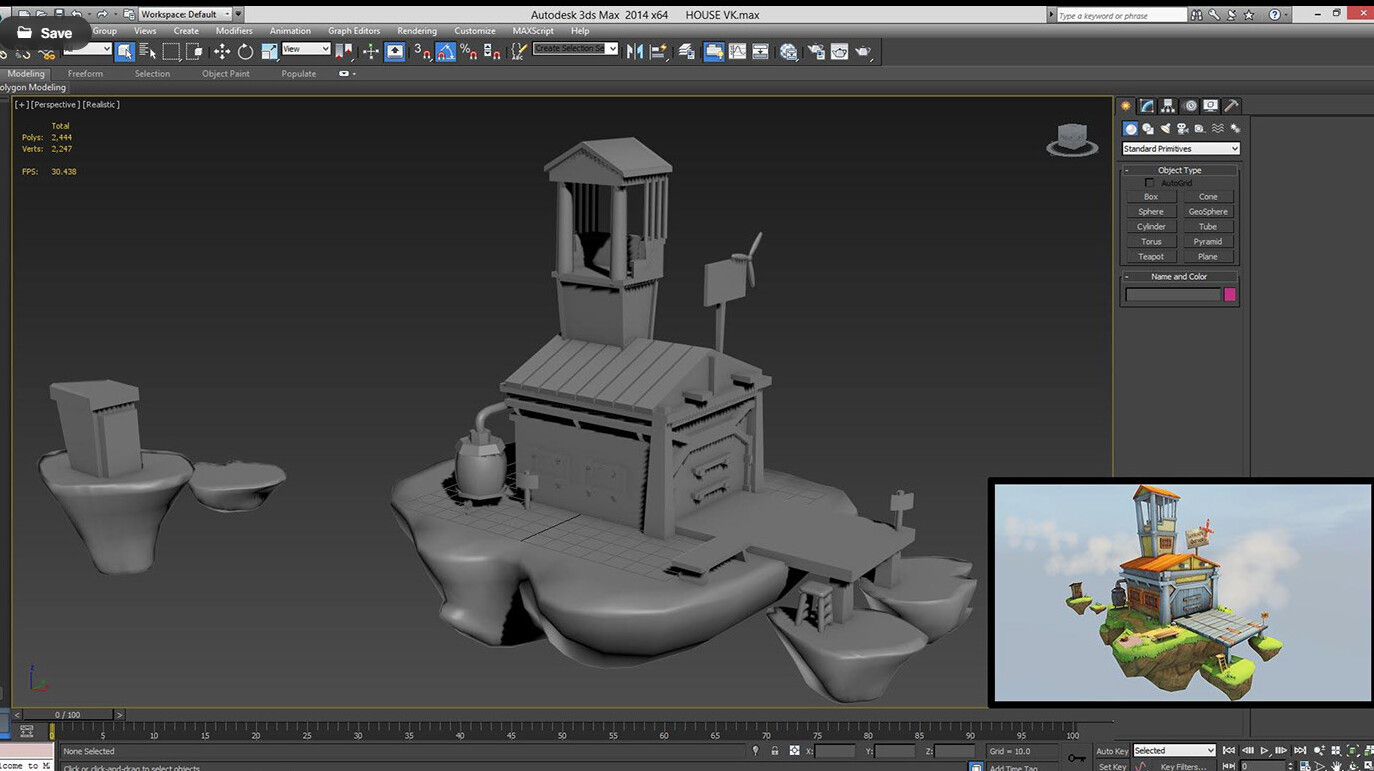The width and height of the screenshot is (1374, 771).
Task: Open the Modify panel
Action: [x=1147, y=105]
